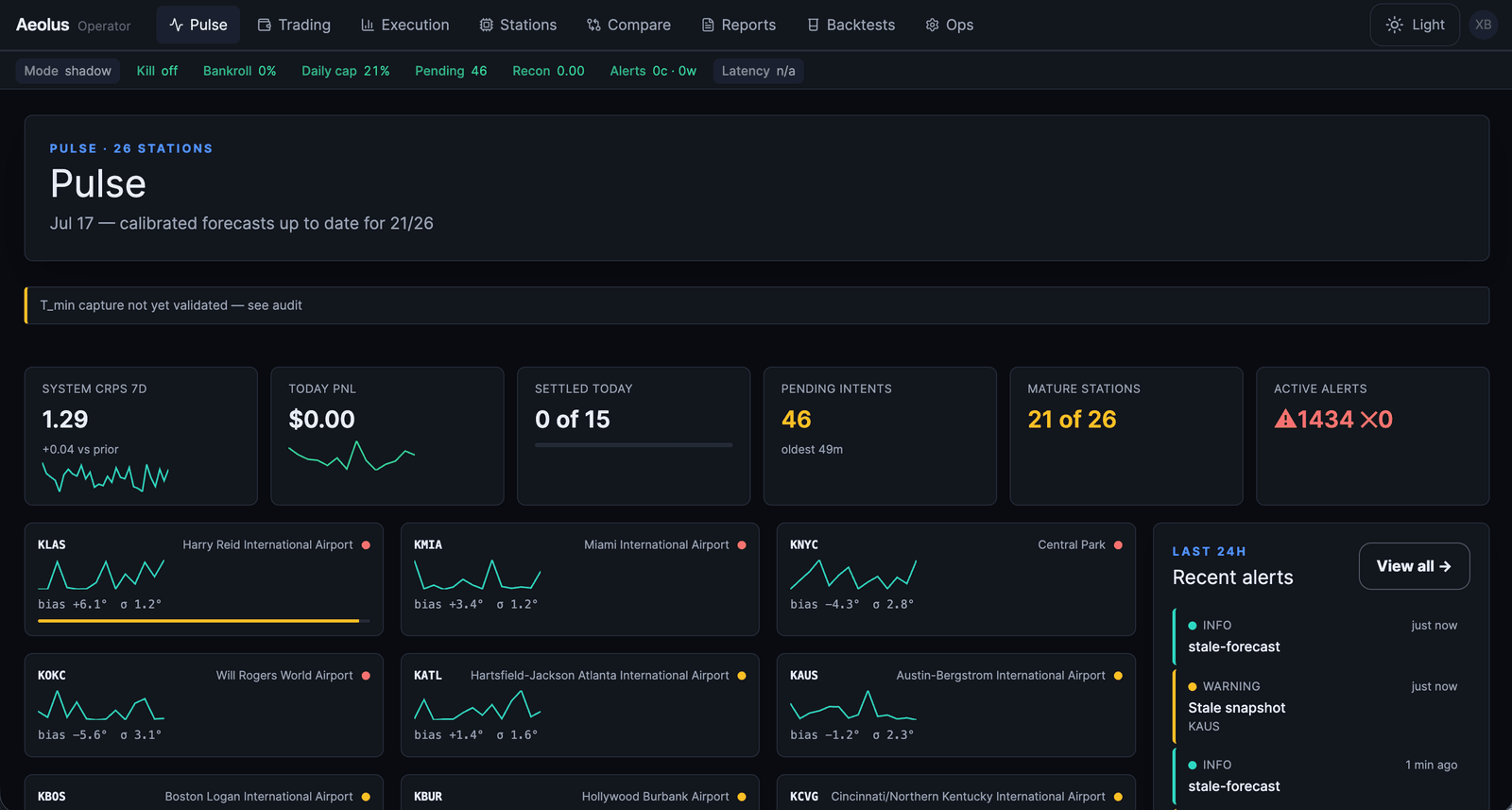Image resolution: width=1512 pixels, height=810 pixels.
Task: Click the Daily cap 21% indicator
Action: (345, 71)
